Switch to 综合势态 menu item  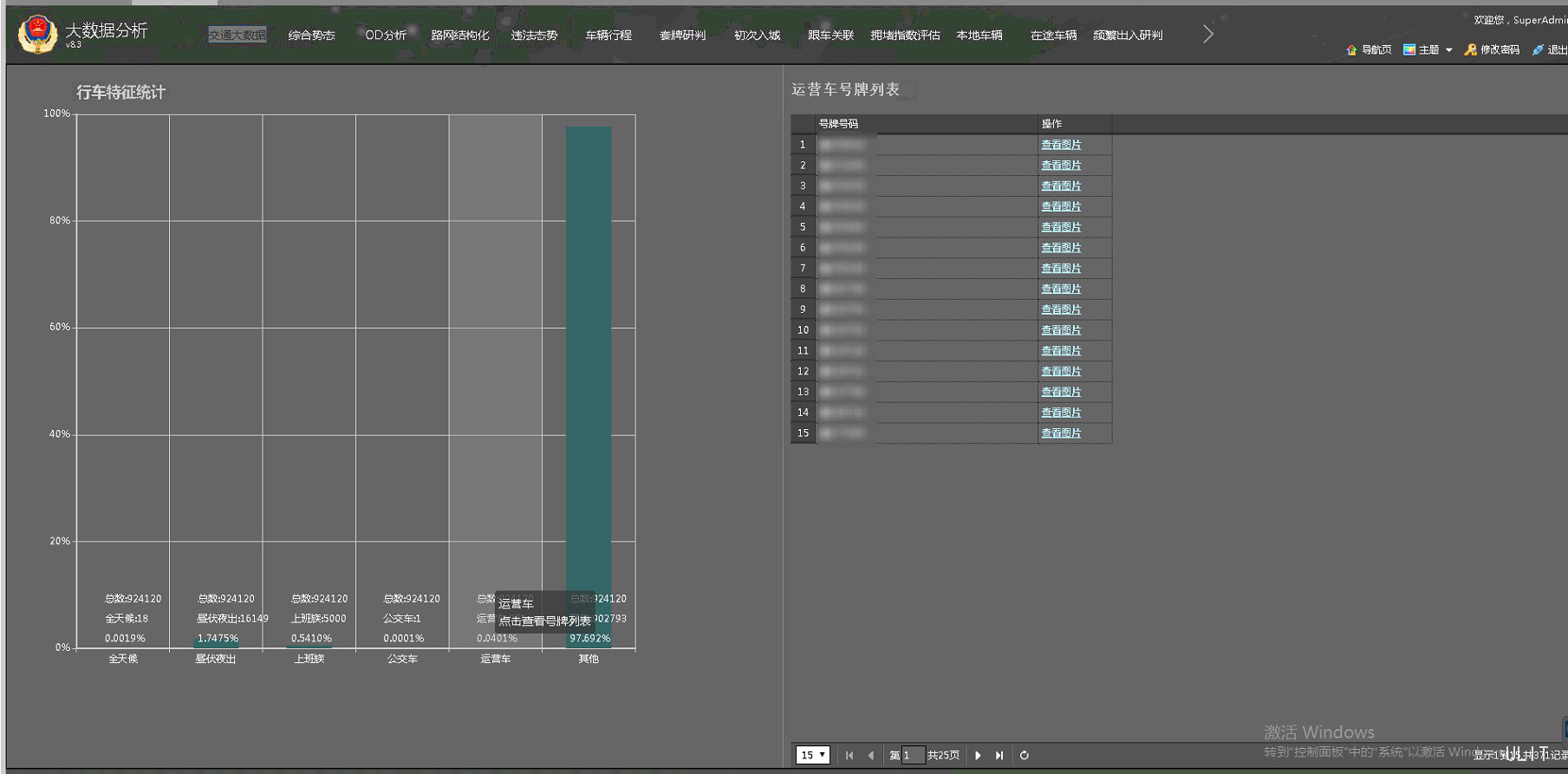coord(311,36)
